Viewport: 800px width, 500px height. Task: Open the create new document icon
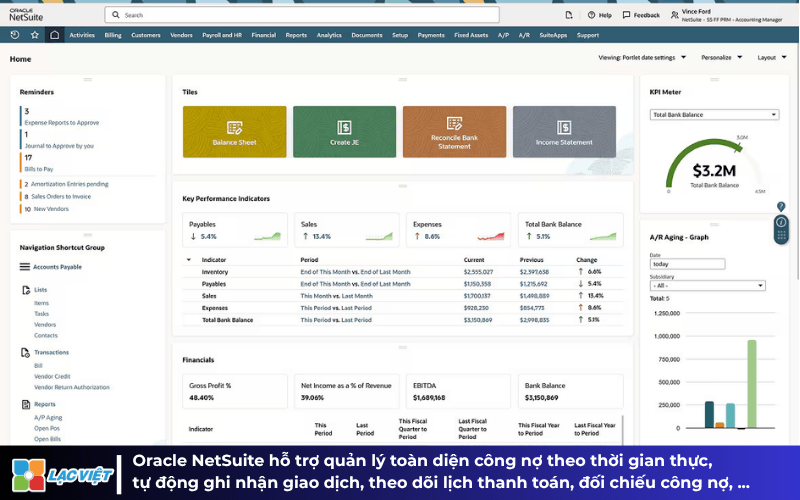(x=569, y=15)
